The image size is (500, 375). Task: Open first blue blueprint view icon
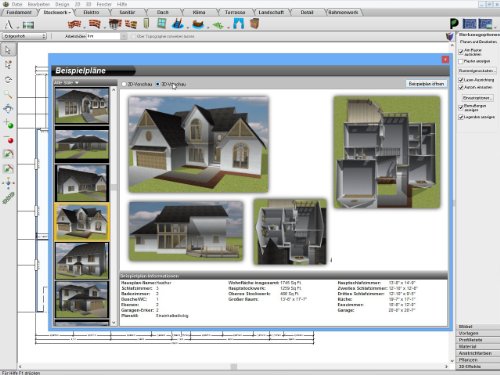point(470,24)
